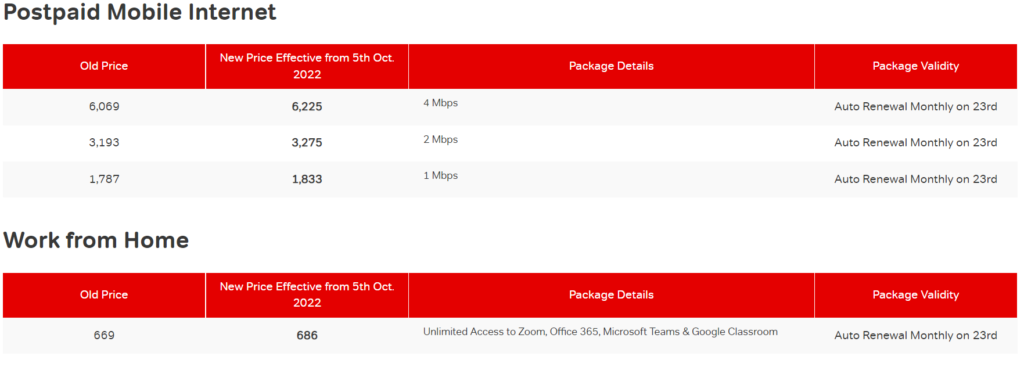This screenshot has height=374, width=1024.
Task: Select Package Details header in Postpaid Mobile Internet table
Action: click(x=611, y=66)
